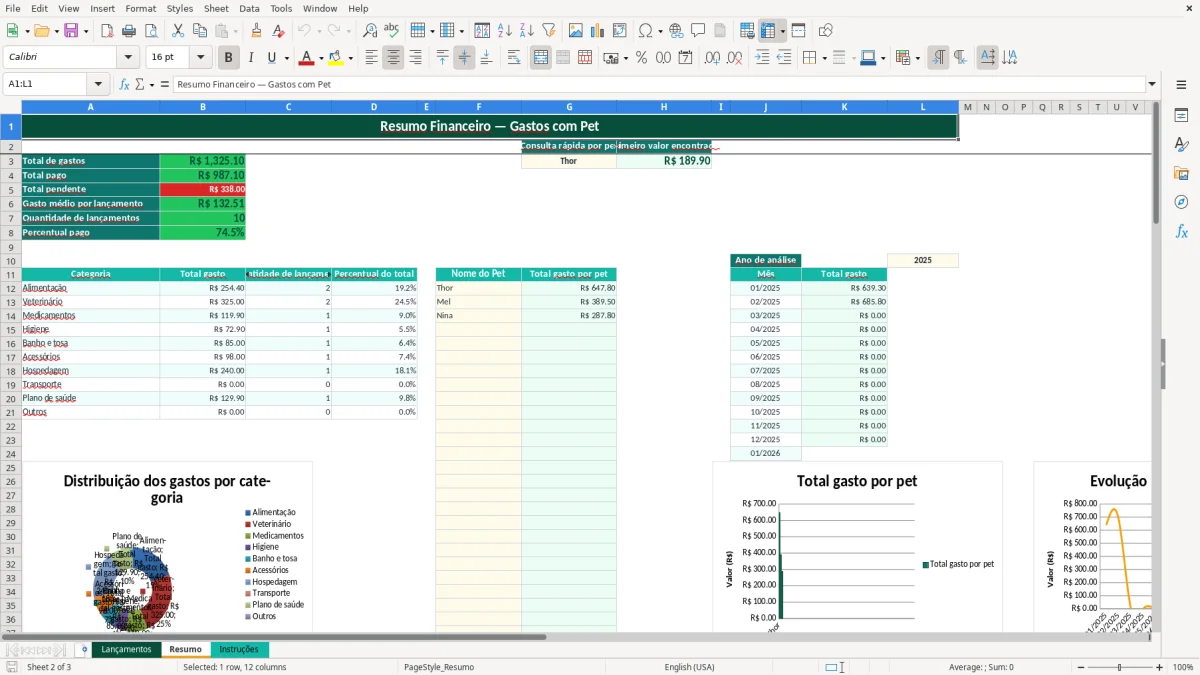Click the formula equals button

coord(164,84)
